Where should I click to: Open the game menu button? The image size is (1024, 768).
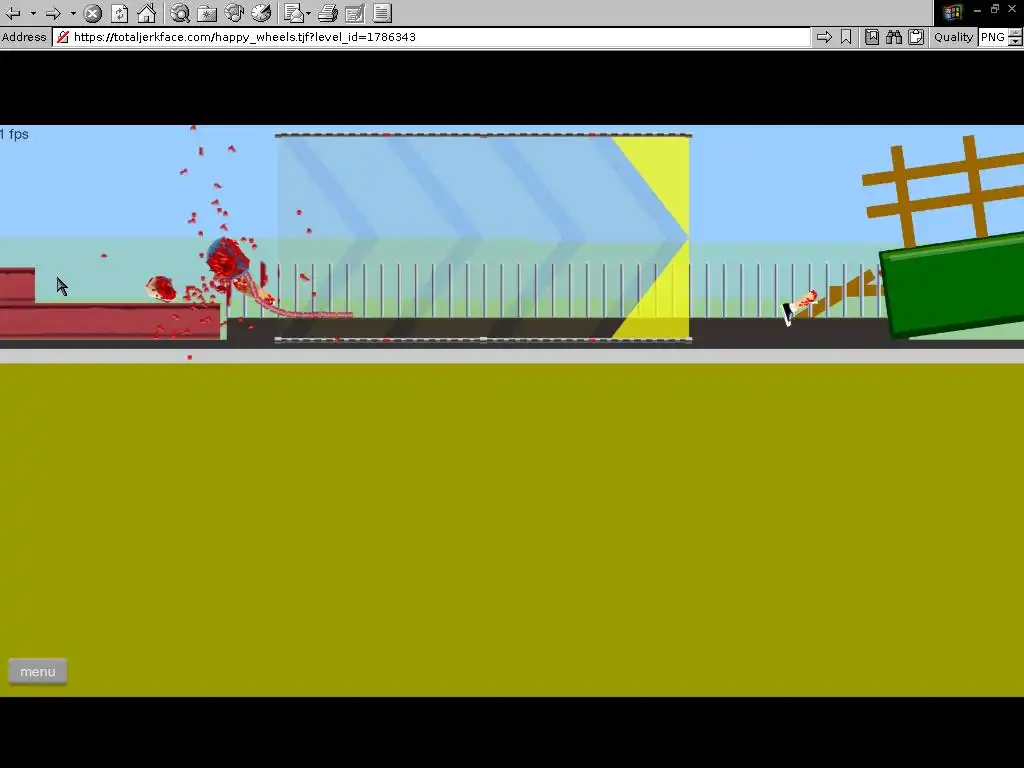click(38, 671)
